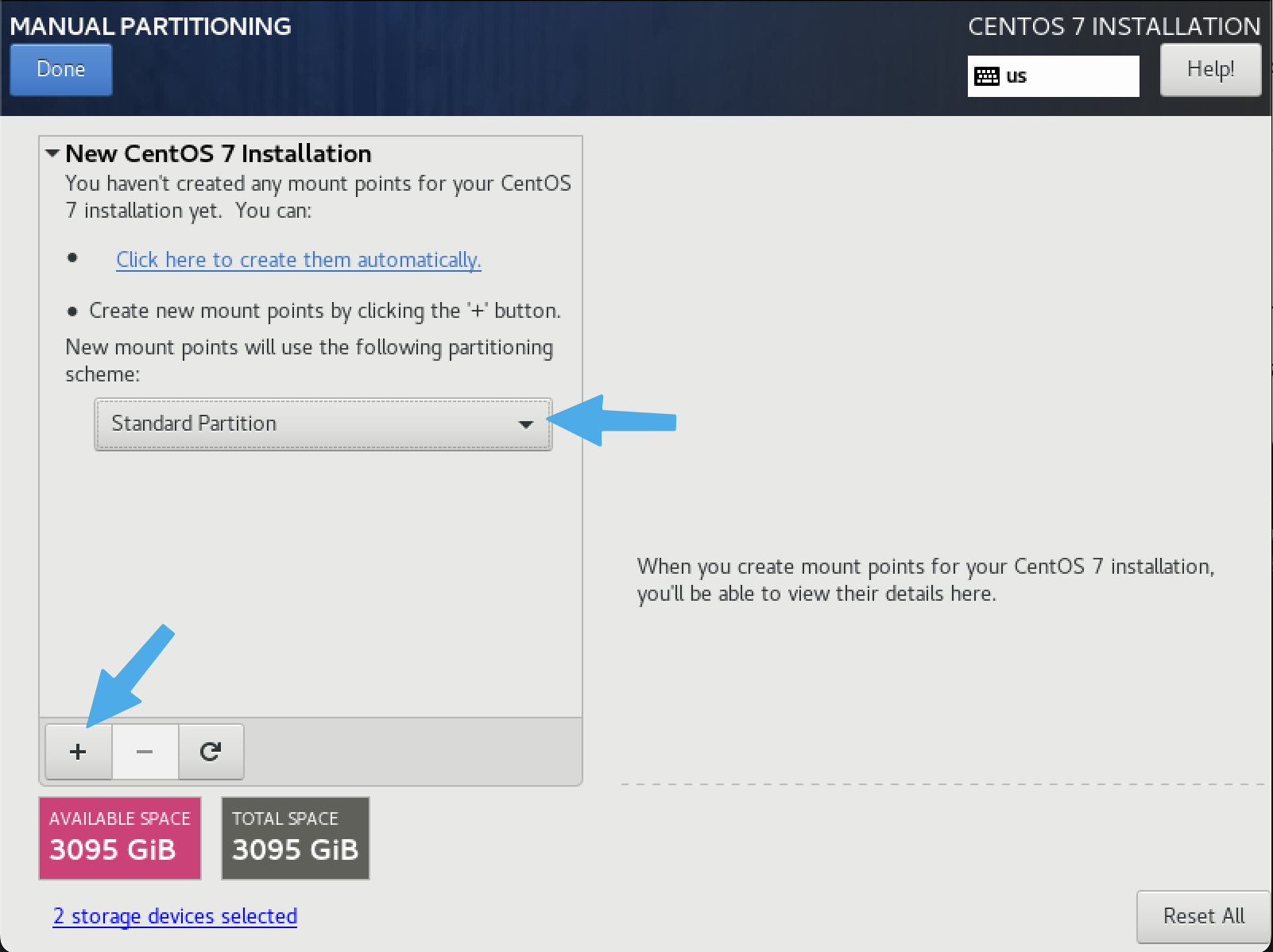Open the Help! button
Screen dimensions: 1273x952
(x=1210, y=70)
